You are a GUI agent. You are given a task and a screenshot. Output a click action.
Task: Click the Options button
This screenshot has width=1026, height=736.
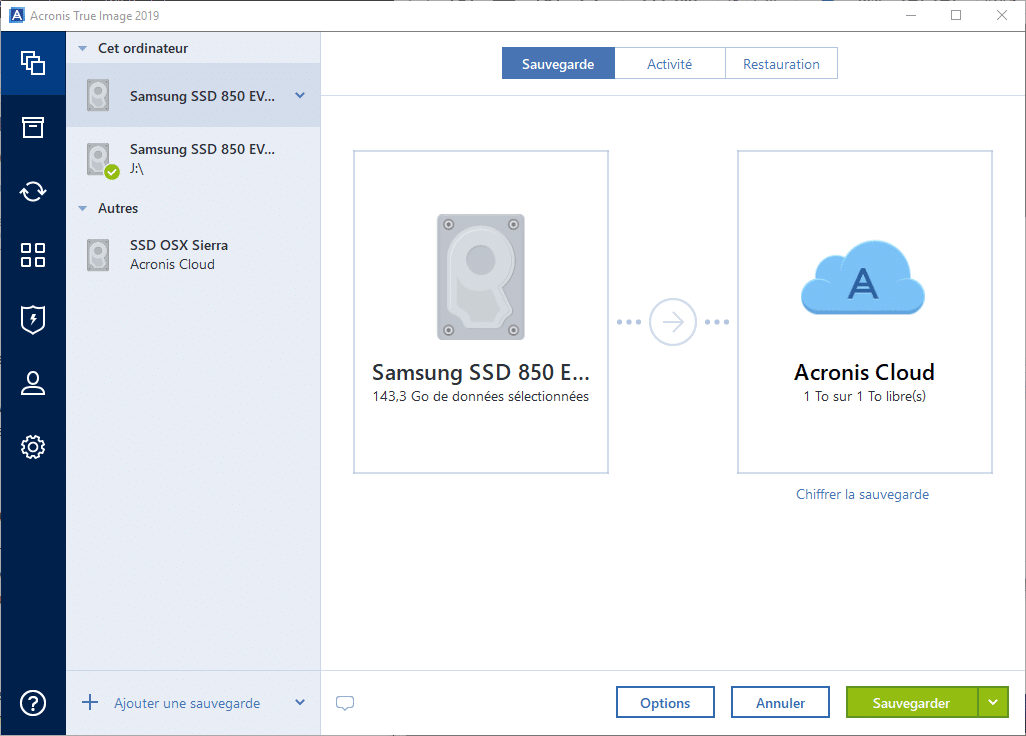665,703
